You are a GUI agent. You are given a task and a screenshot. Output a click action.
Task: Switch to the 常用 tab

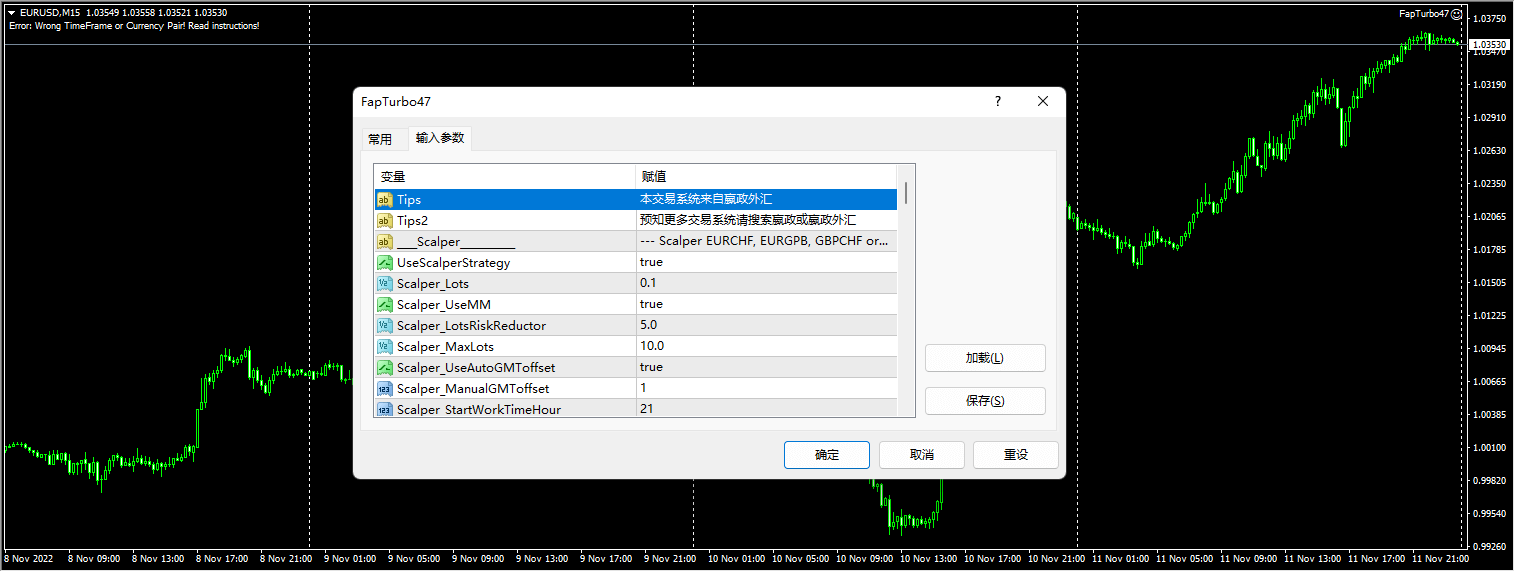tap(380, 139)
